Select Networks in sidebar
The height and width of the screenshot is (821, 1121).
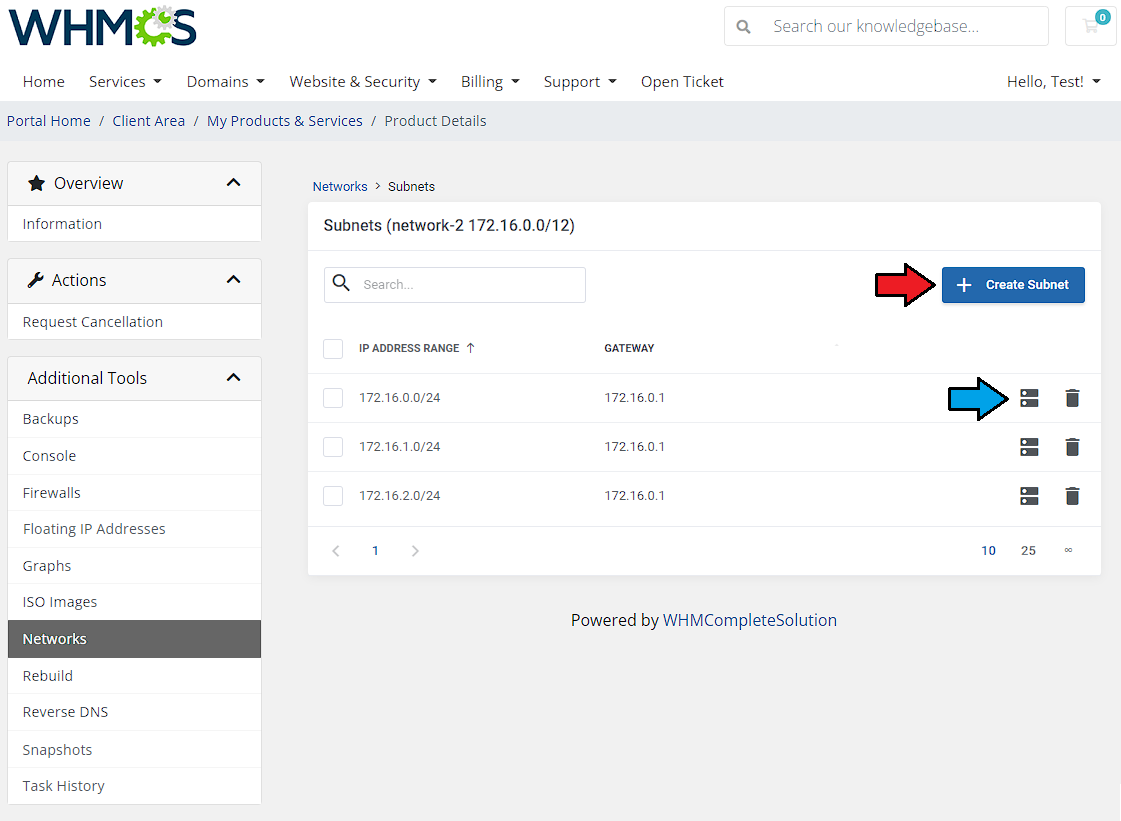pyautogui.click(x=134, y=639)
